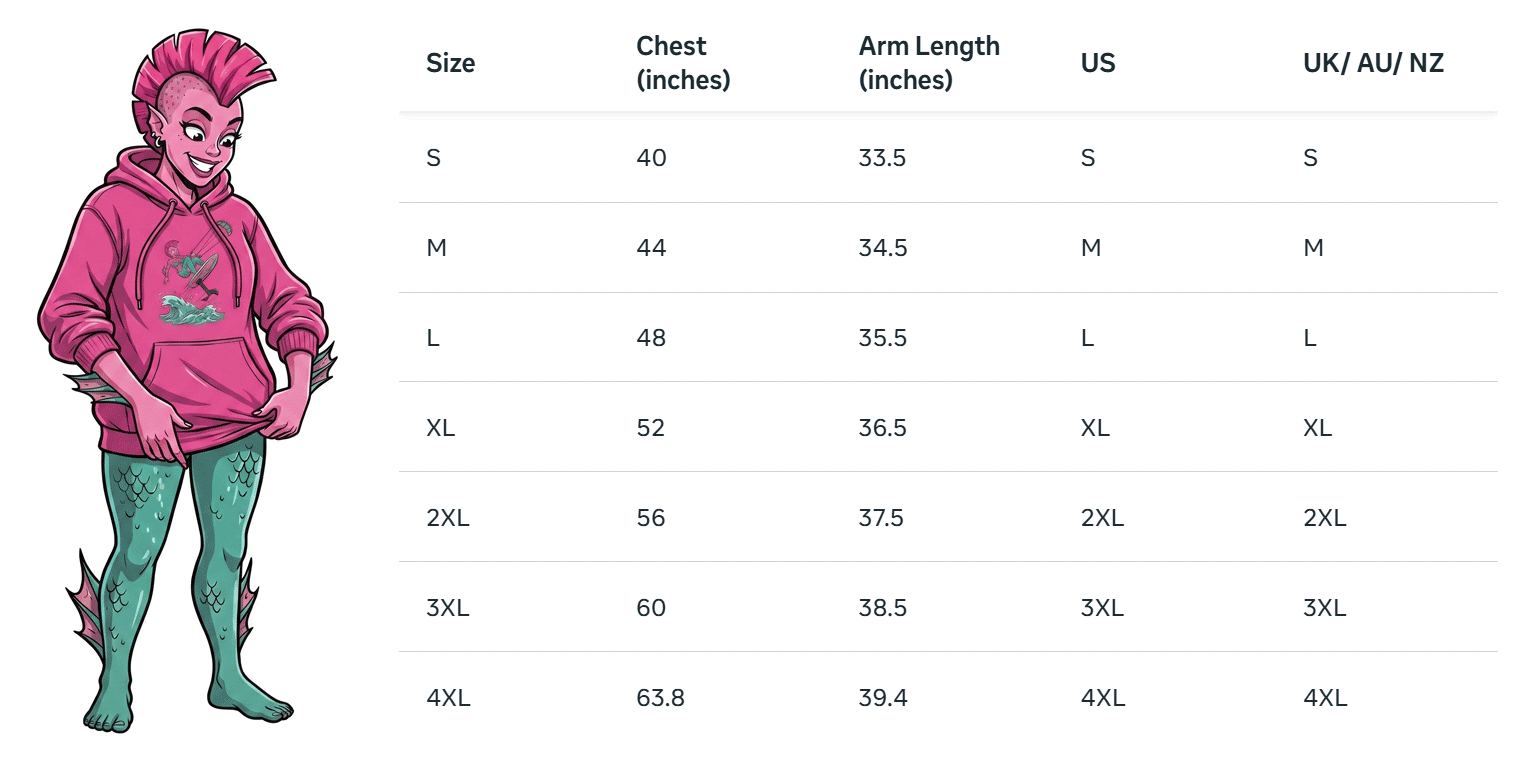Viewport: 1520px width, 767px height.
Task: Click the Chest (inches) column header
Action: coord(683,63)
